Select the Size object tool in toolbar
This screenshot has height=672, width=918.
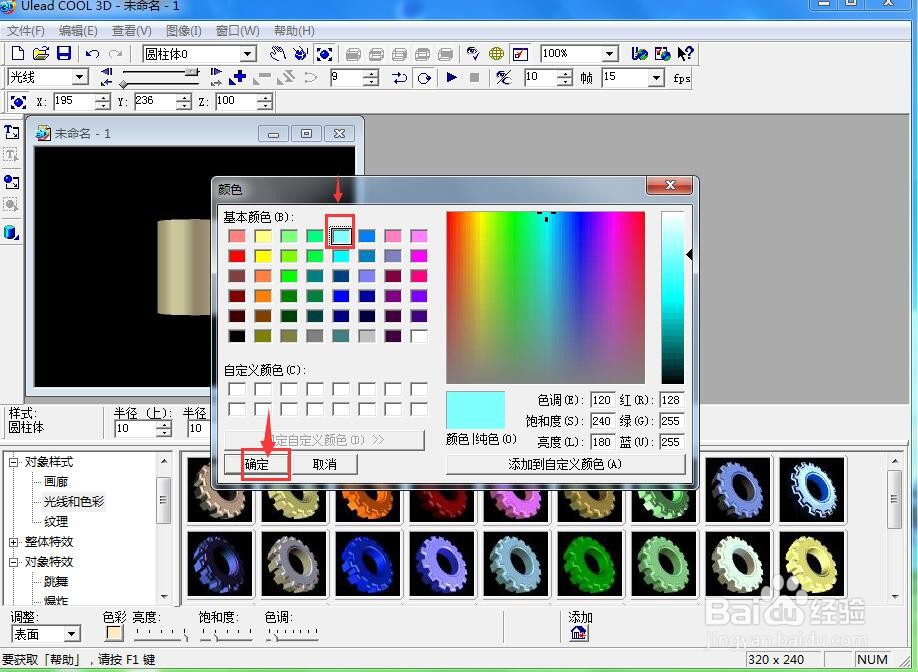(324, 54)
